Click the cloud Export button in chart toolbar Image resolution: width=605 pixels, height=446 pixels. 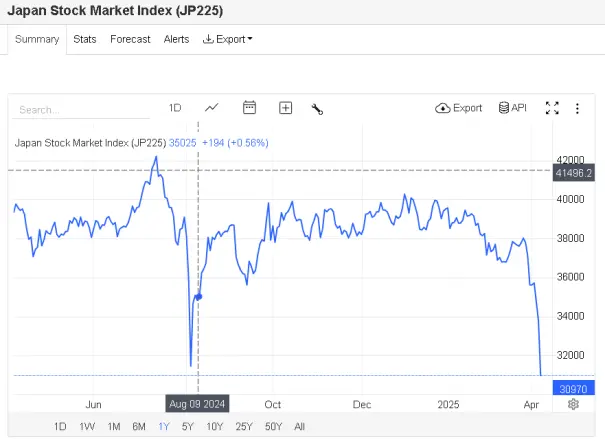tap(458, 108)
